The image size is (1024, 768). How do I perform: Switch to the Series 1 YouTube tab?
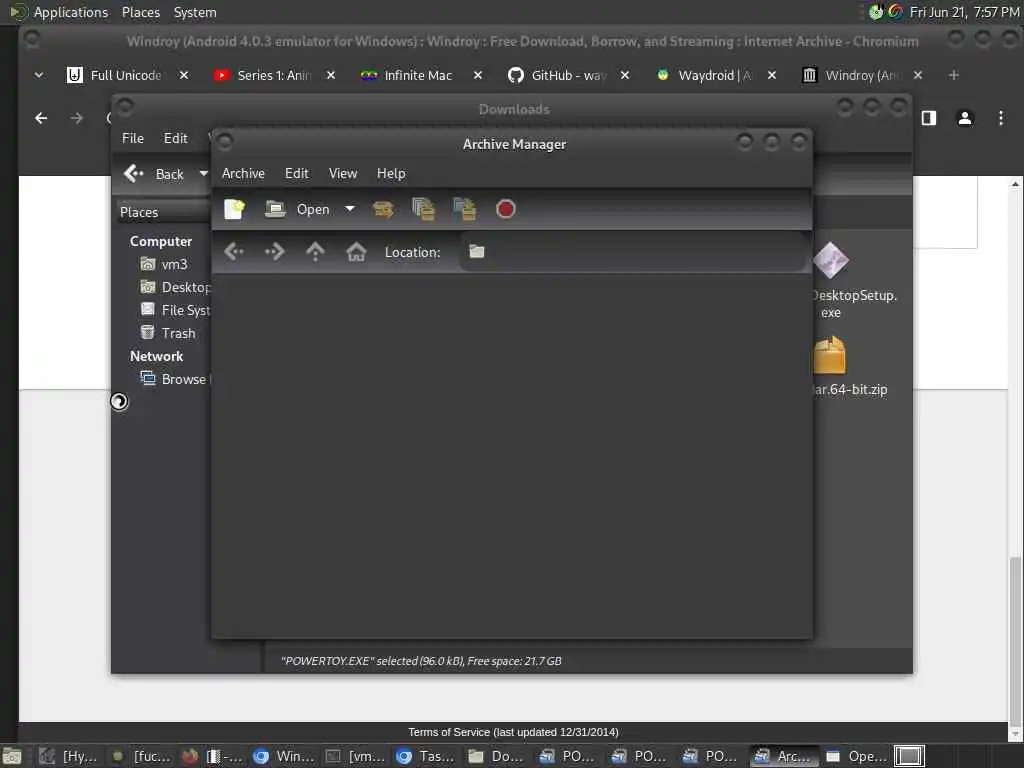click(x=263, y=75)
